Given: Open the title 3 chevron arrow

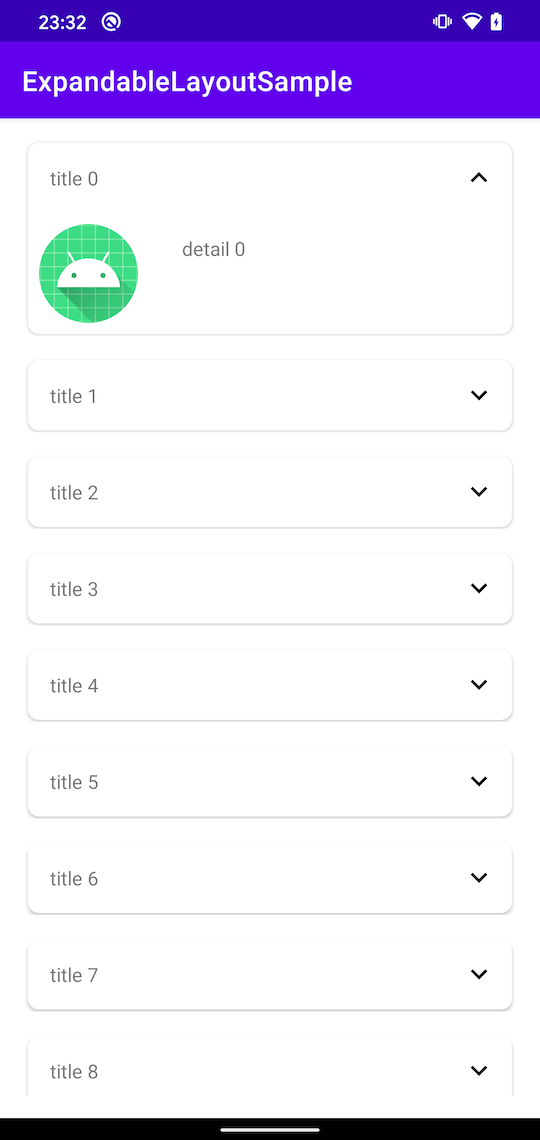Looking at the screenshot, I should pos(478,588).
